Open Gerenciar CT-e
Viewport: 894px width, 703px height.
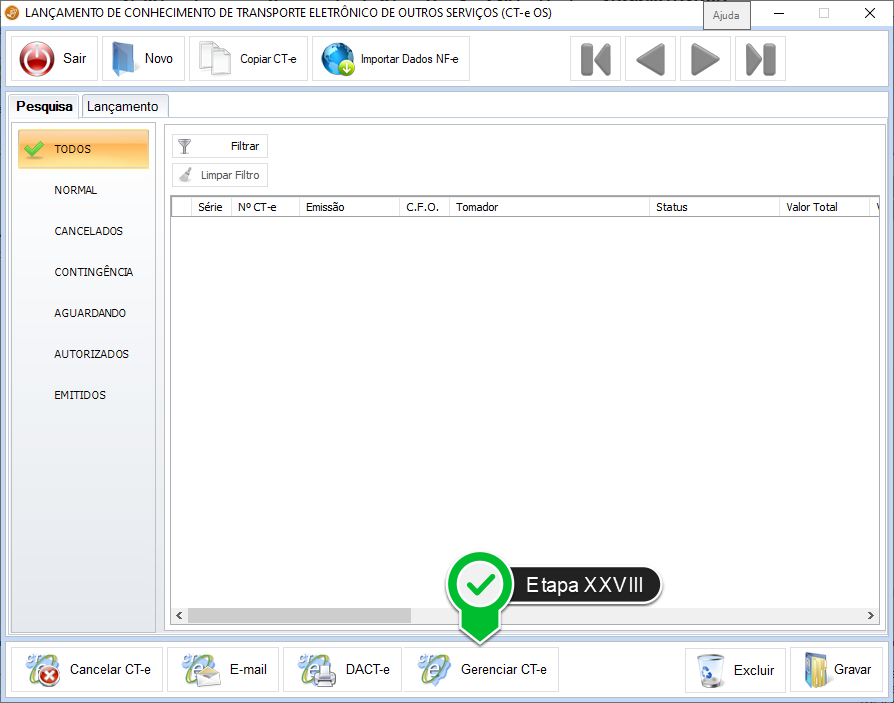481,670
